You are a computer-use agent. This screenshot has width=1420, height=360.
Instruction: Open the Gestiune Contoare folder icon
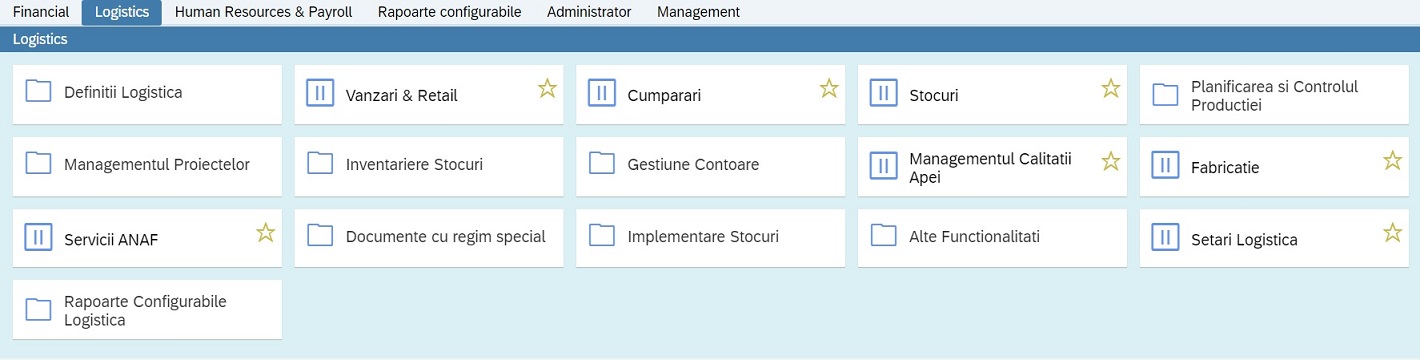602,164
